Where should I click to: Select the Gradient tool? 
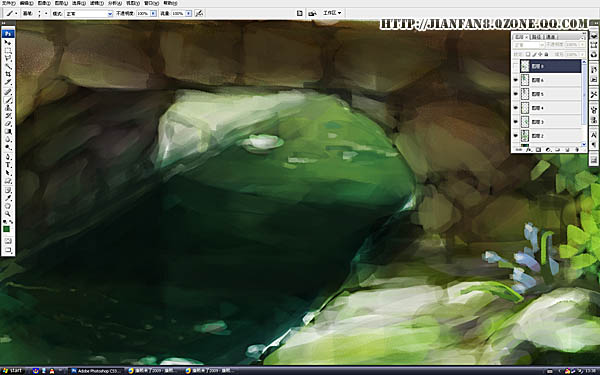pos(8,131)
